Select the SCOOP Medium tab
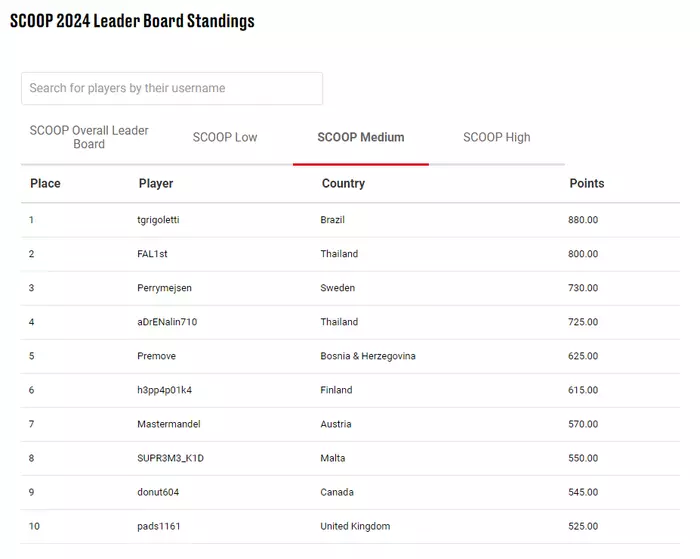Viewport: 700px width, 559px height. coord(361,137)
